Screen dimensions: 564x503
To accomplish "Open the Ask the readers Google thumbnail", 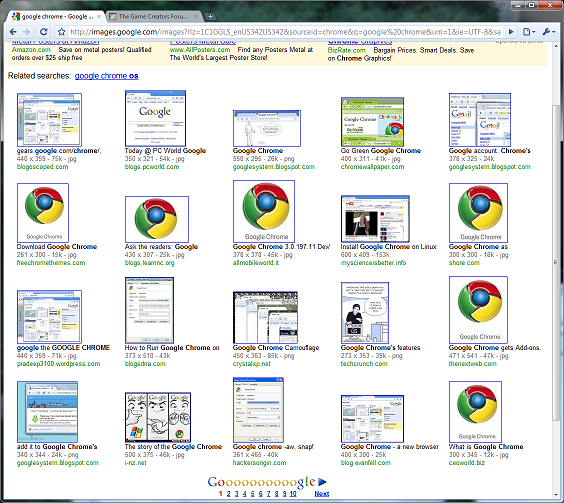I will [157, 219].
